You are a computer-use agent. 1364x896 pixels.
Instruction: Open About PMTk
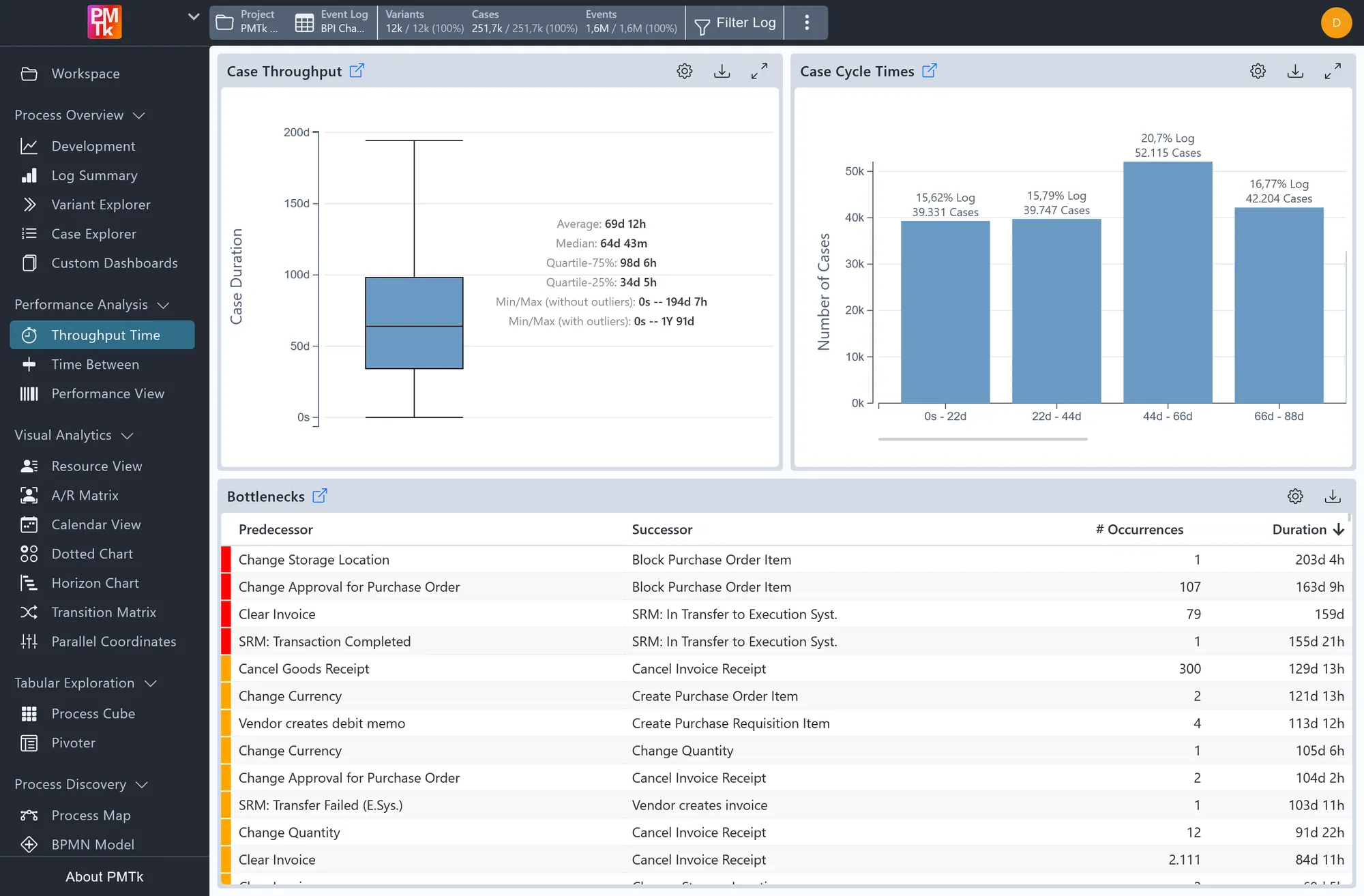104,877
